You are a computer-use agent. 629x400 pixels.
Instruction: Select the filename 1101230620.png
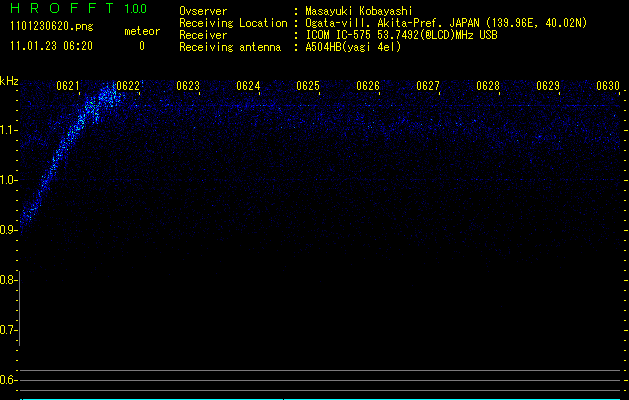(x=52, y=27)
